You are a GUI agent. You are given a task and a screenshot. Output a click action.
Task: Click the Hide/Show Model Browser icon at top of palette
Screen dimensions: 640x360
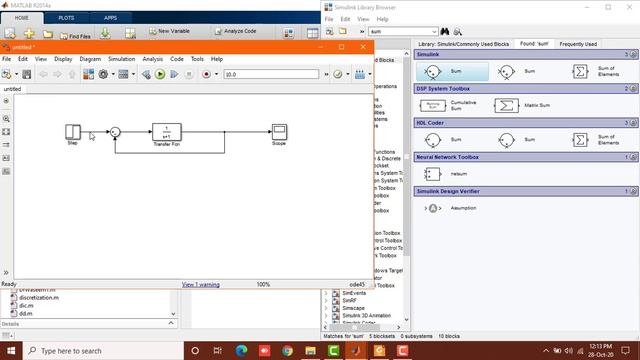6,101
